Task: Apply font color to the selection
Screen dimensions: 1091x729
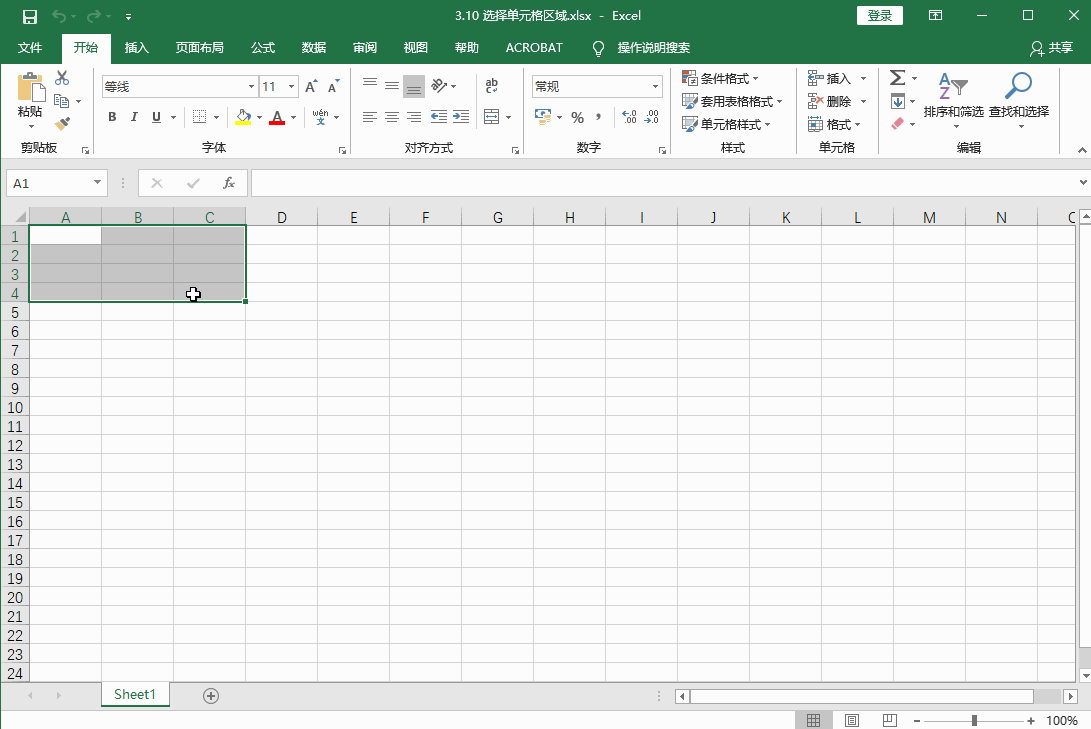Action: click(x=277, y=117)
